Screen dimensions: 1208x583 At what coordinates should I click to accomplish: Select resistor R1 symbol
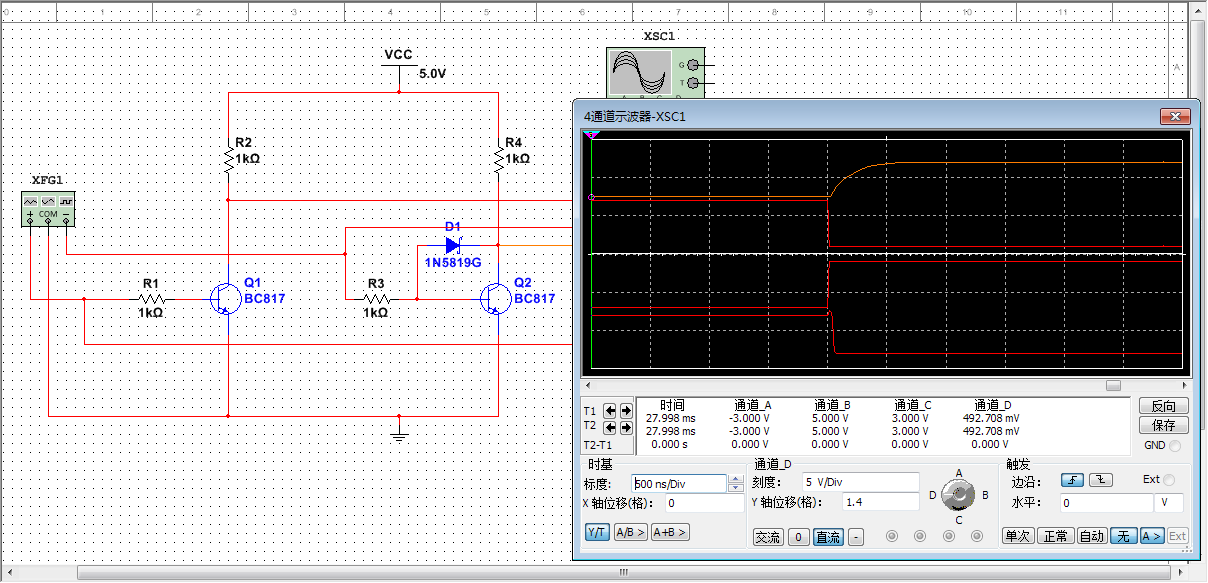pyautogui.click(x=151, y=299)
